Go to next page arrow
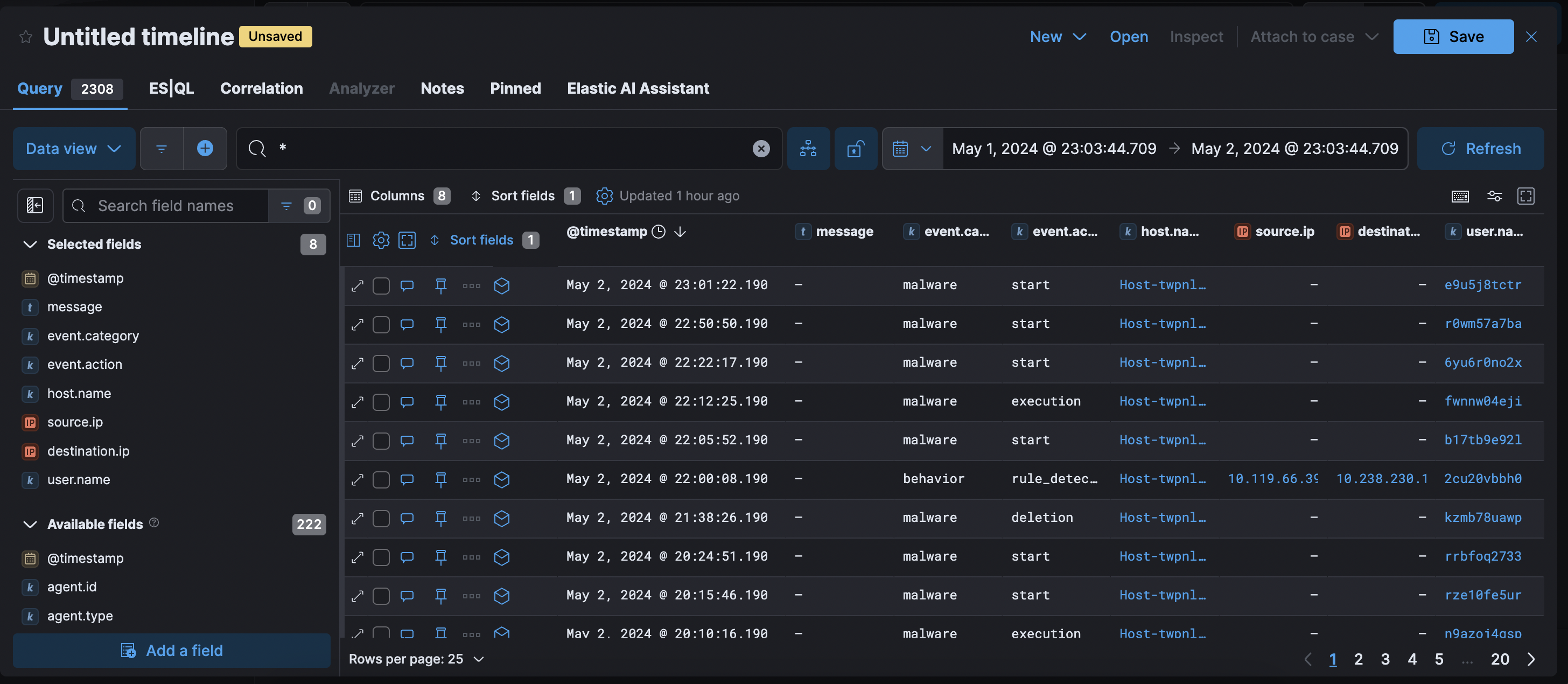Screen dimensions: 1568x684 click(1531, 659)
